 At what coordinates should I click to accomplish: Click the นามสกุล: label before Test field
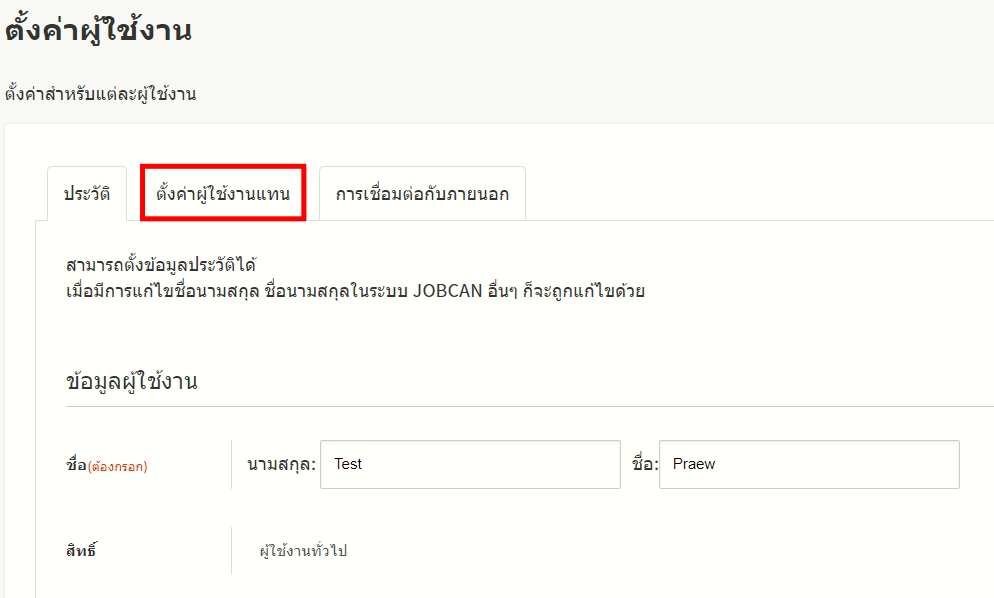280,464
